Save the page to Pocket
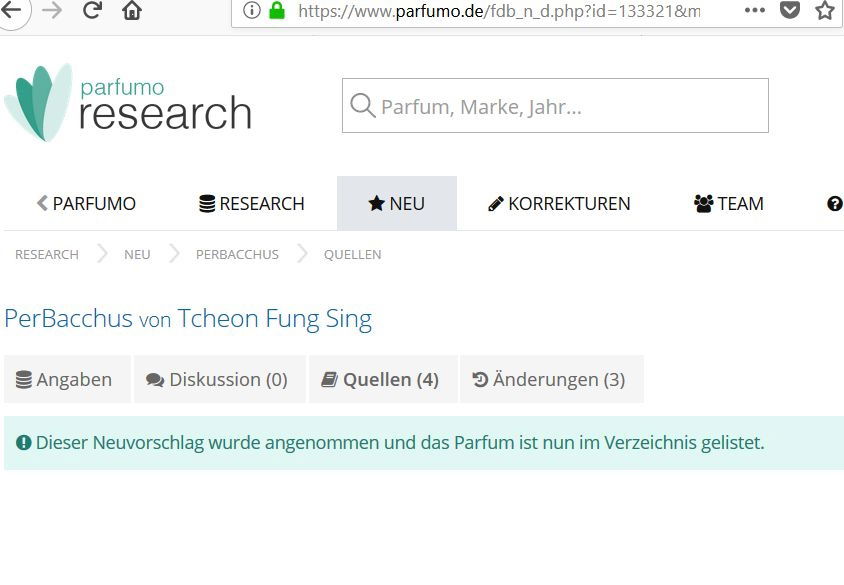 click(790, 9)
